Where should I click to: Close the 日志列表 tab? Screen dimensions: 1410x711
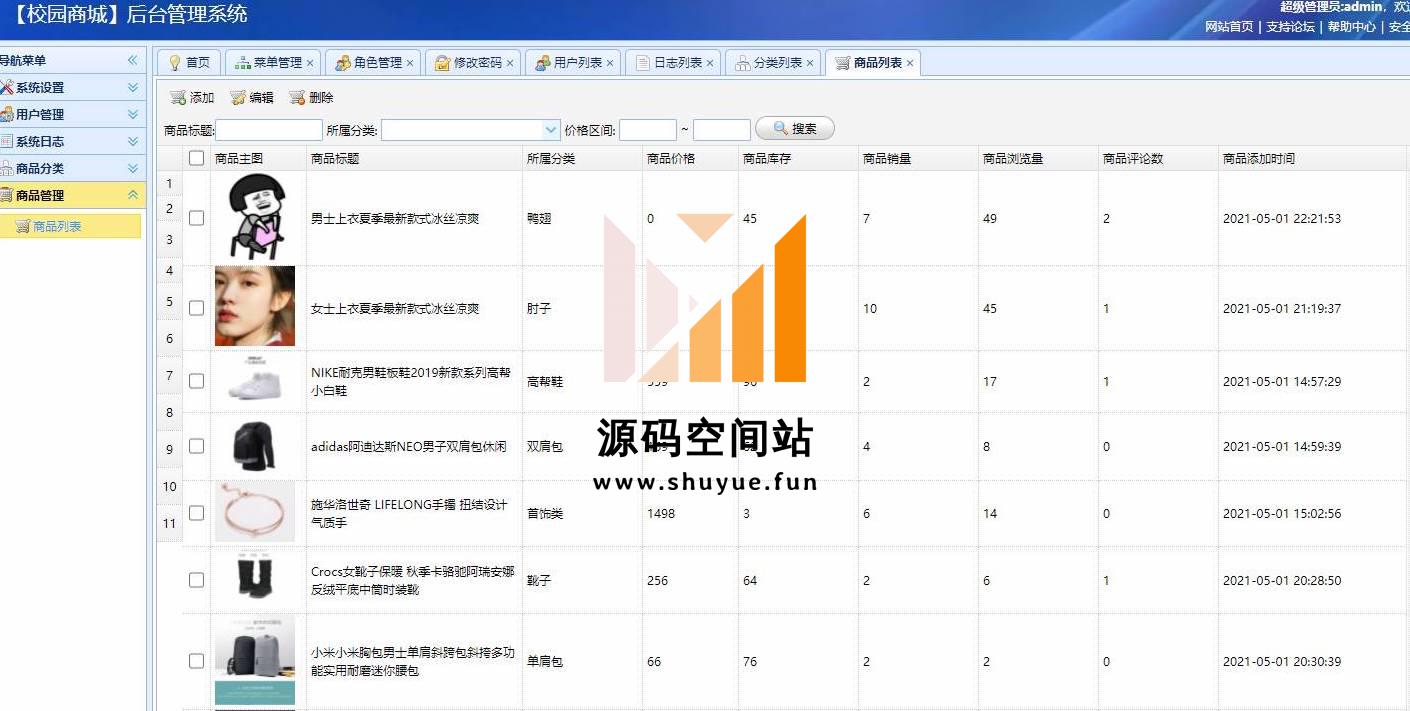point(710,63)
